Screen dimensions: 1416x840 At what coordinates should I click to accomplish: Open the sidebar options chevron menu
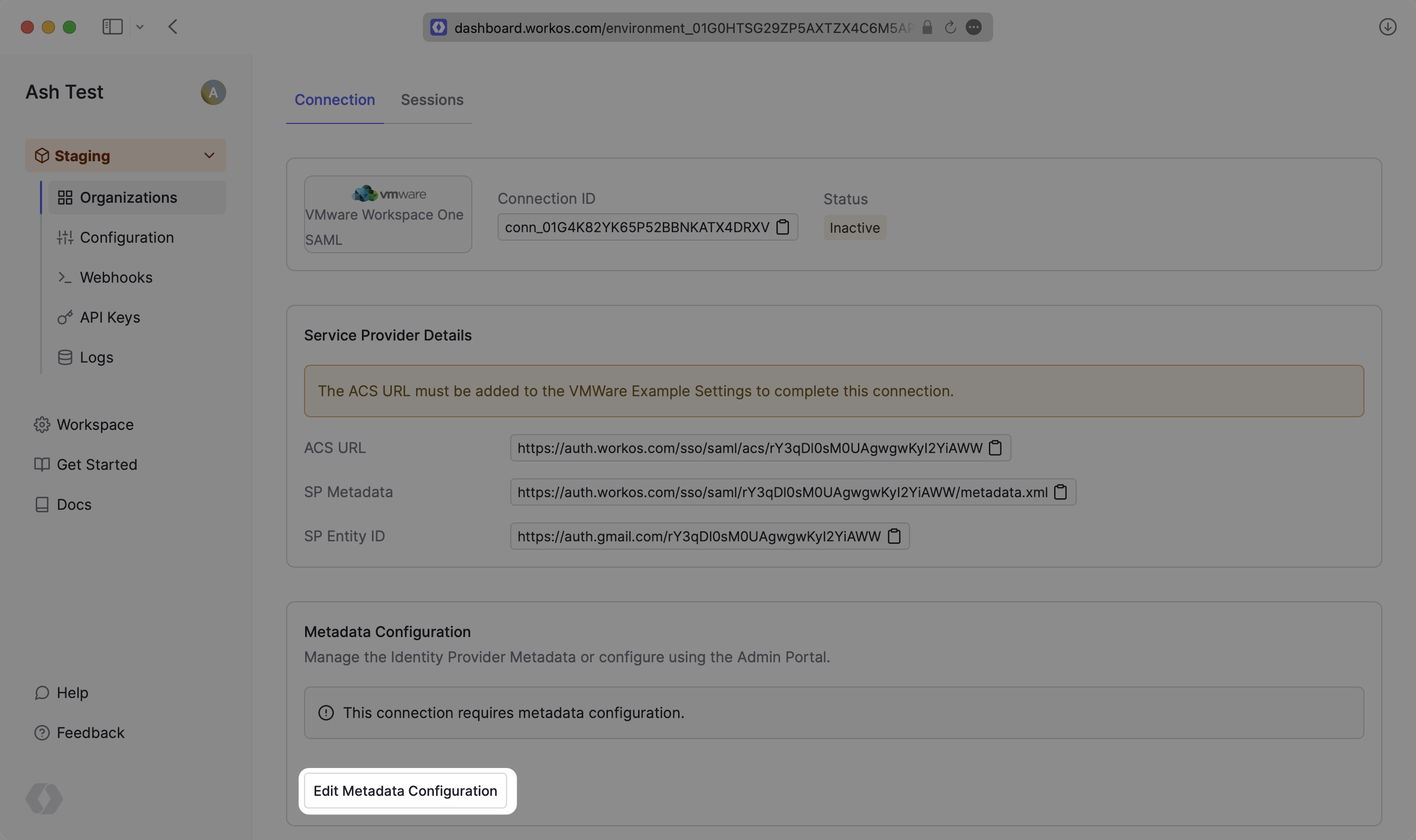coord(140,27)
